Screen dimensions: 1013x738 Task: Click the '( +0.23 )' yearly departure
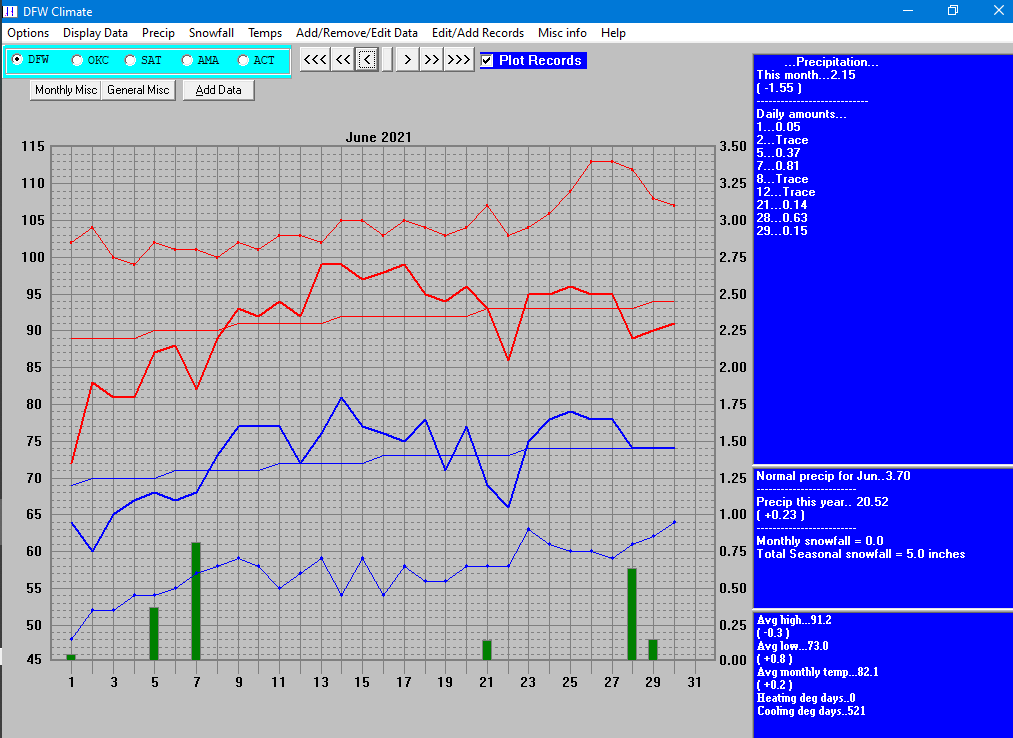click(780, 515)
